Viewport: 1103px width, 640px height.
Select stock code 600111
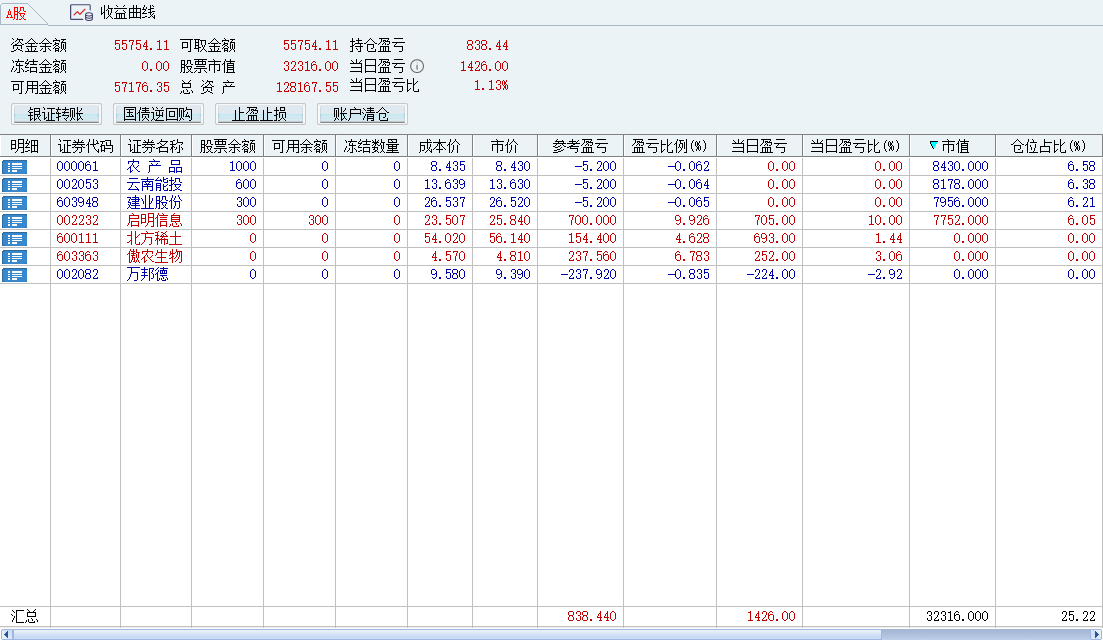[x=77, y=239]
